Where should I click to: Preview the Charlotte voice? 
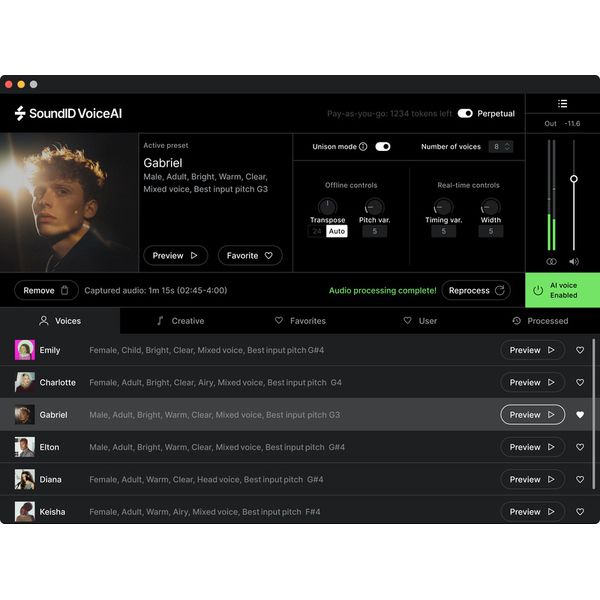(532, 382)
